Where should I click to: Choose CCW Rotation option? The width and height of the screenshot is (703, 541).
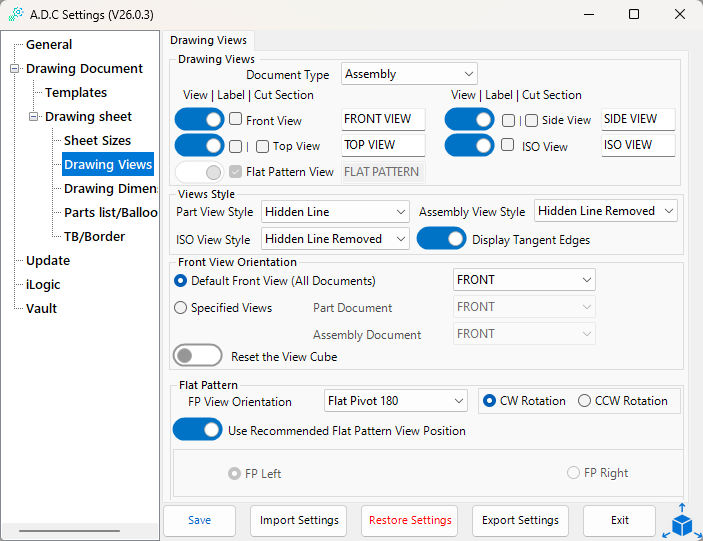[x=585, y=401]
